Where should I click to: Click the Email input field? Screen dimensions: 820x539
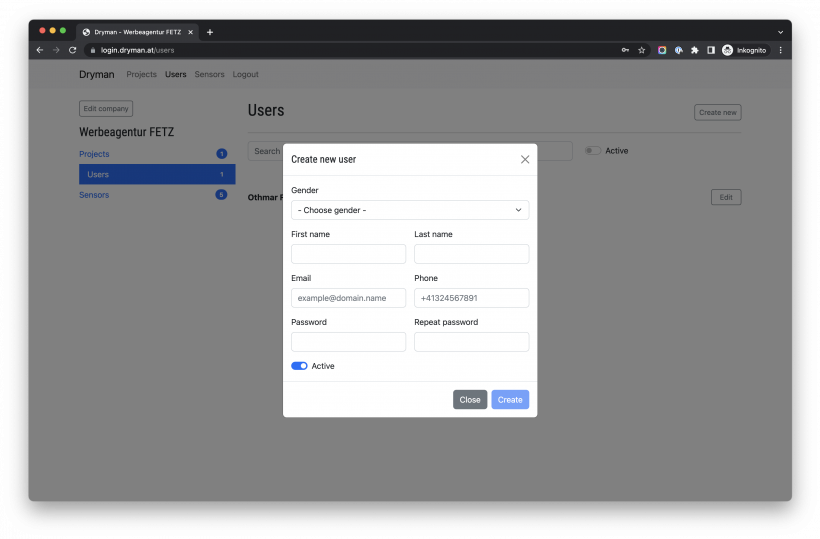click(348, 298)
